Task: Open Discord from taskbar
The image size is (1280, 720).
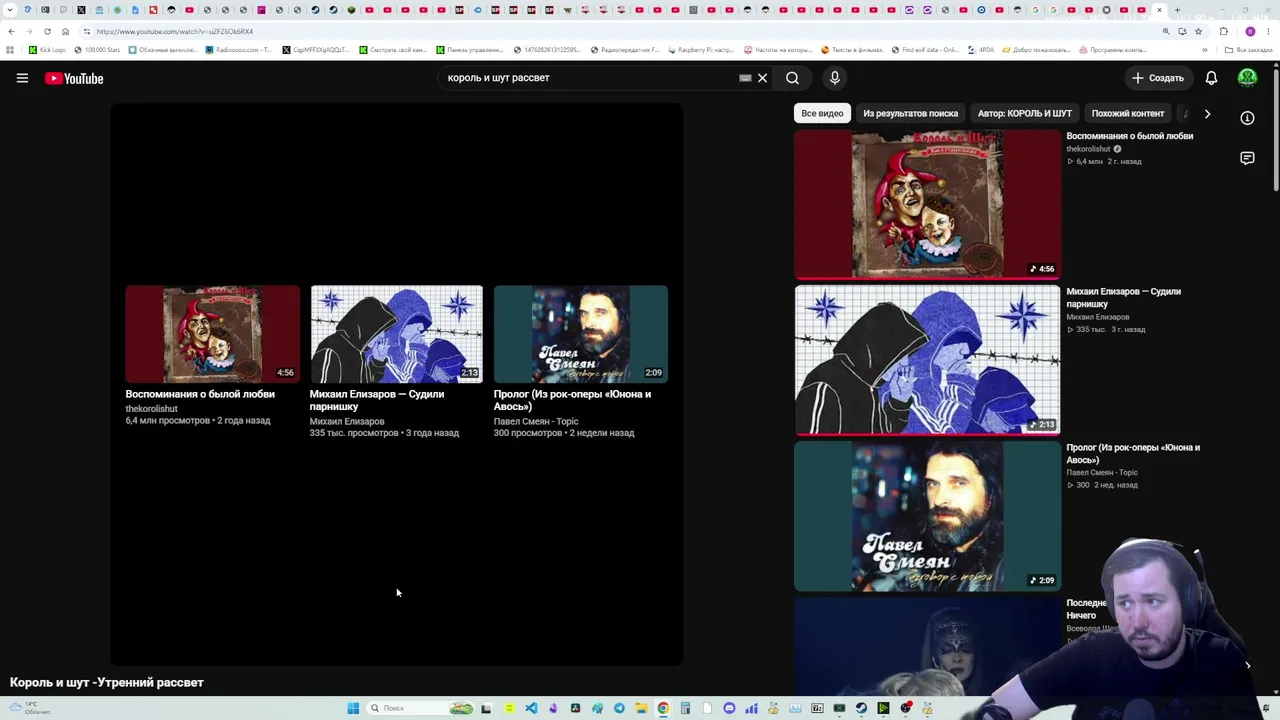Action: [729, 708]
